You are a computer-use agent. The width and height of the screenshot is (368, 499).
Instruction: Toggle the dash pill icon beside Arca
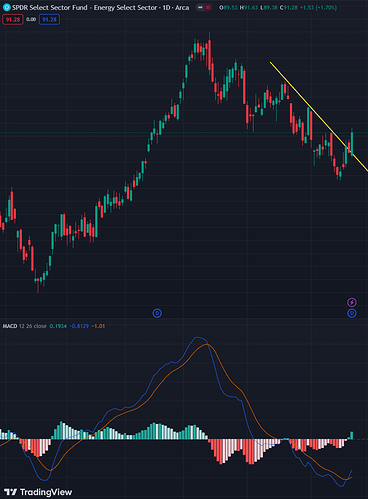(x=200, y=7)
